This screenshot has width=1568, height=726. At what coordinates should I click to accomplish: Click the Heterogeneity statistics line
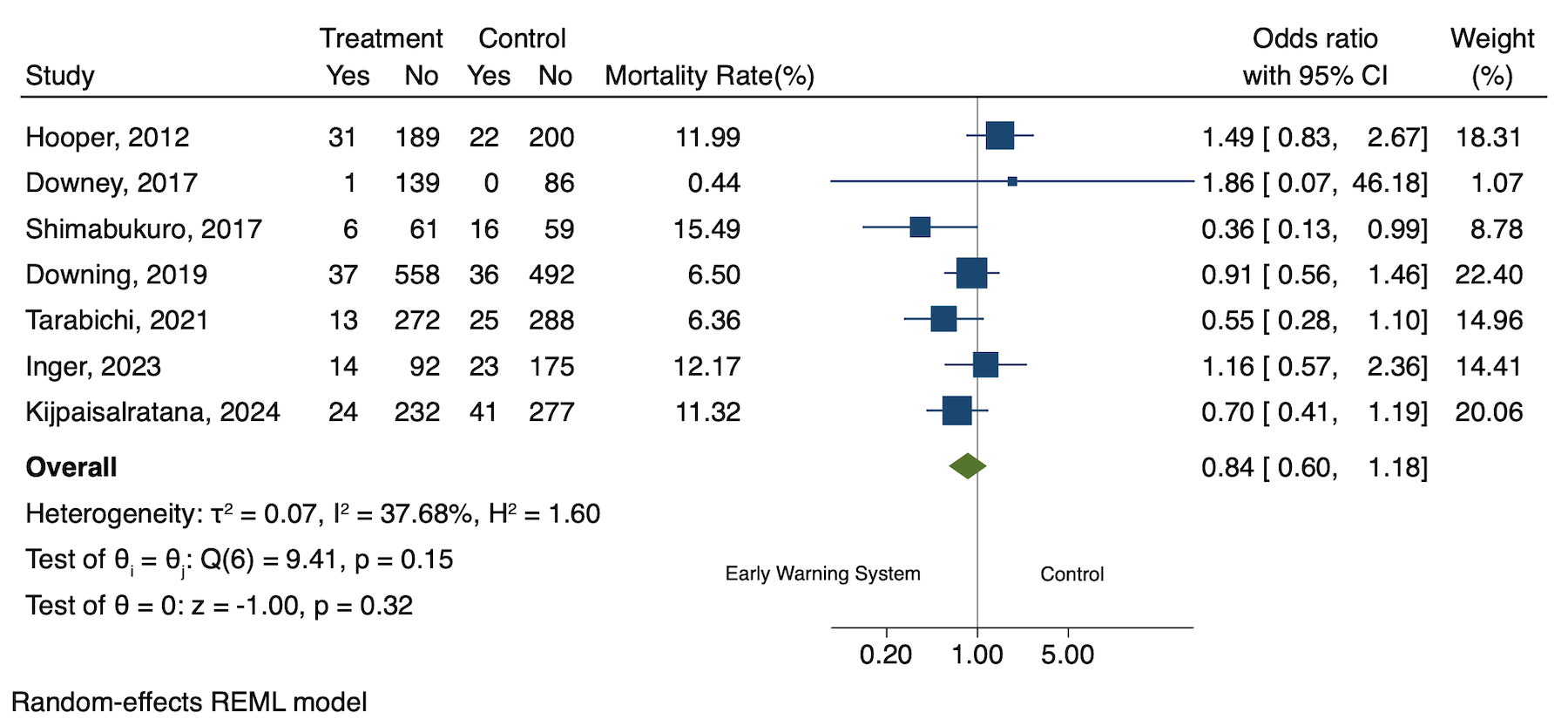click(313, 513)
